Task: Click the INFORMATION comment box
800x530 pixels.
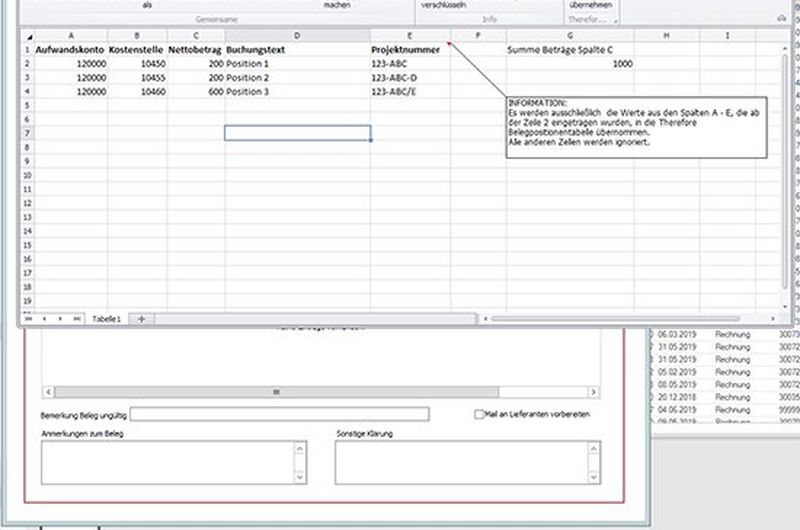Action: click(636, 127)
